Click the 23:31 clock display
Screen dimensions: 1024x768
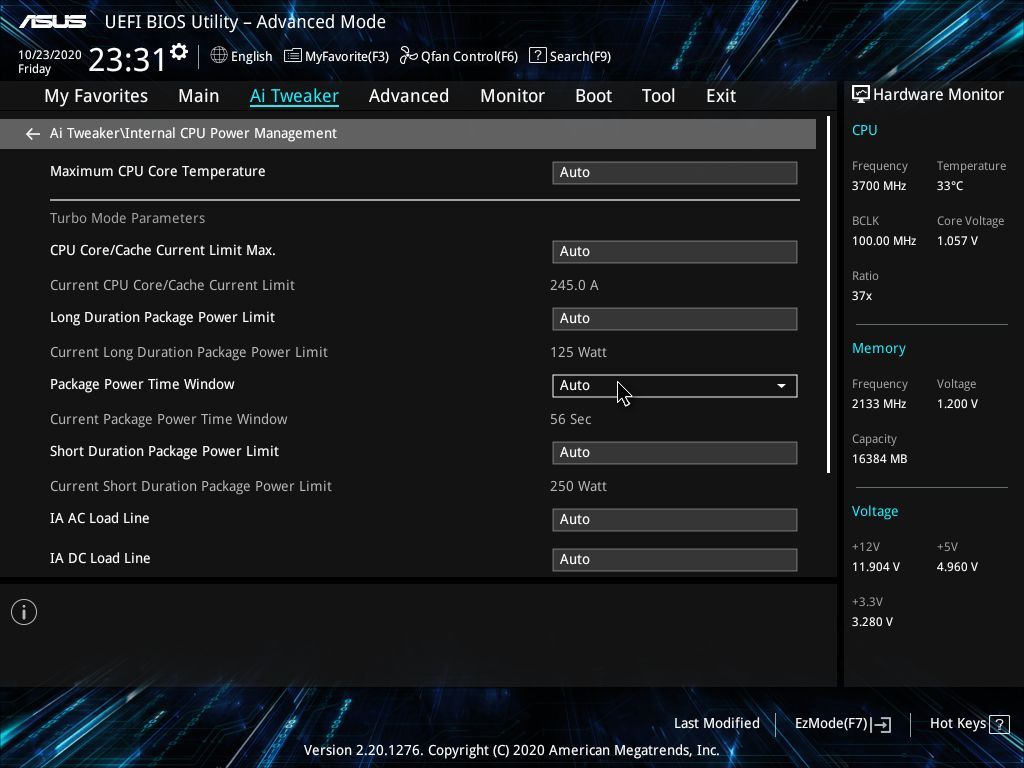pos(127,60)
